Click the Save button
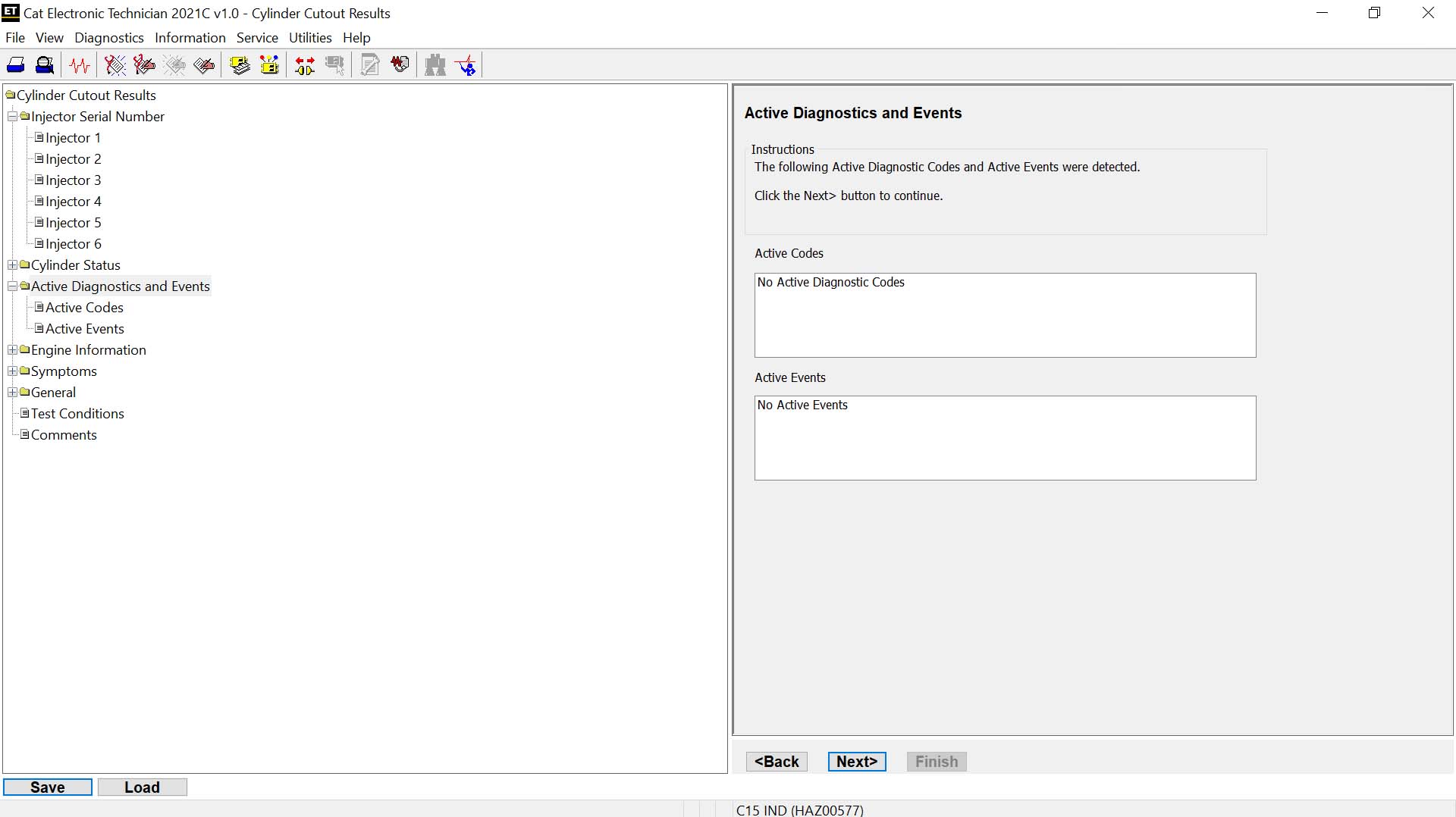1456x817 pixels. point(48,787)
